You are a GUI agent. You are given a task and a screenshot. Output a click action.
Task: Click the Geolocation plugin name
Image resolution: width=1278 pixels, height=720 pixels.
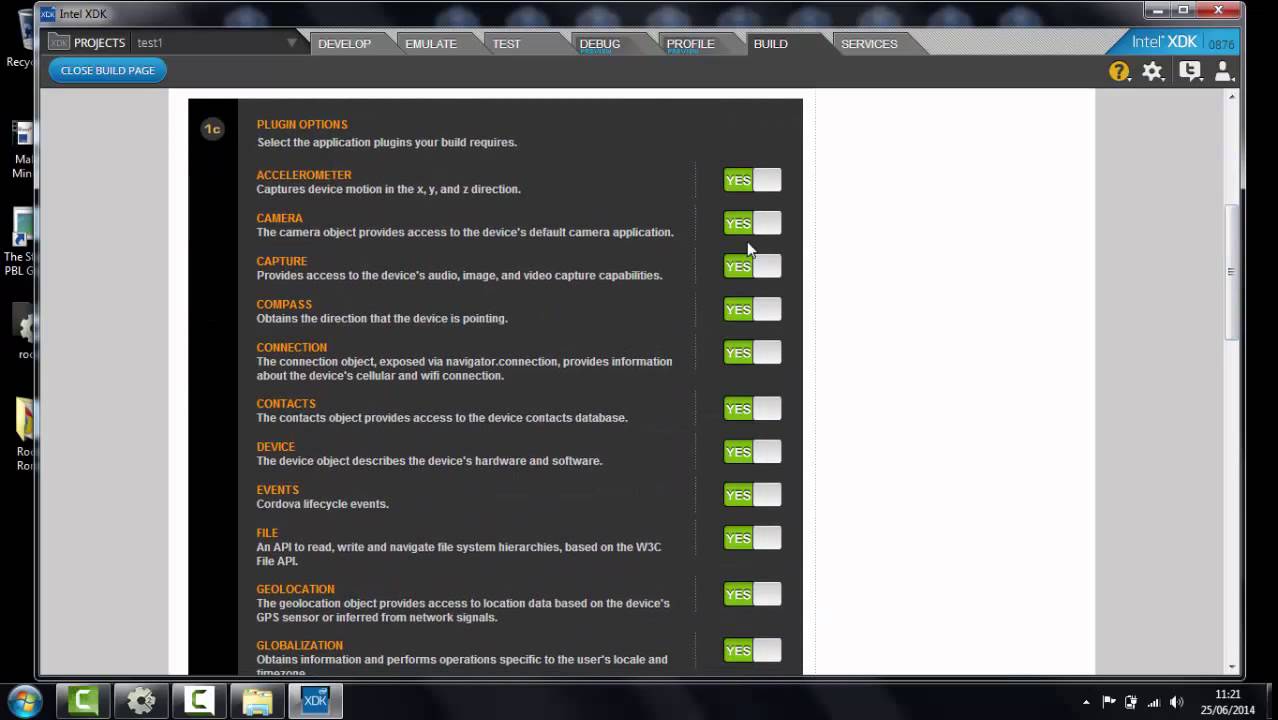[x=295, y=589]
